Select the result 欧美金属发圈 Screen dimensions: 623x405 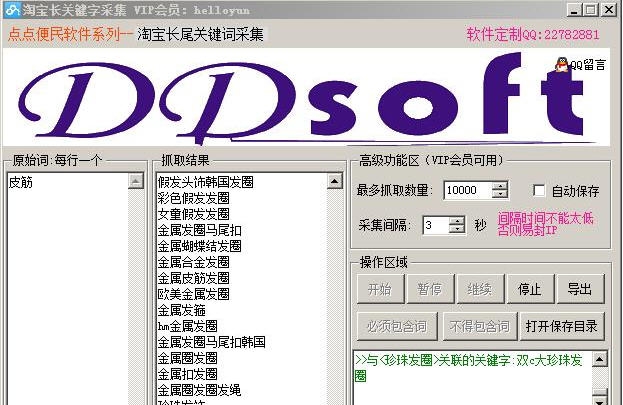coord(193,294)
